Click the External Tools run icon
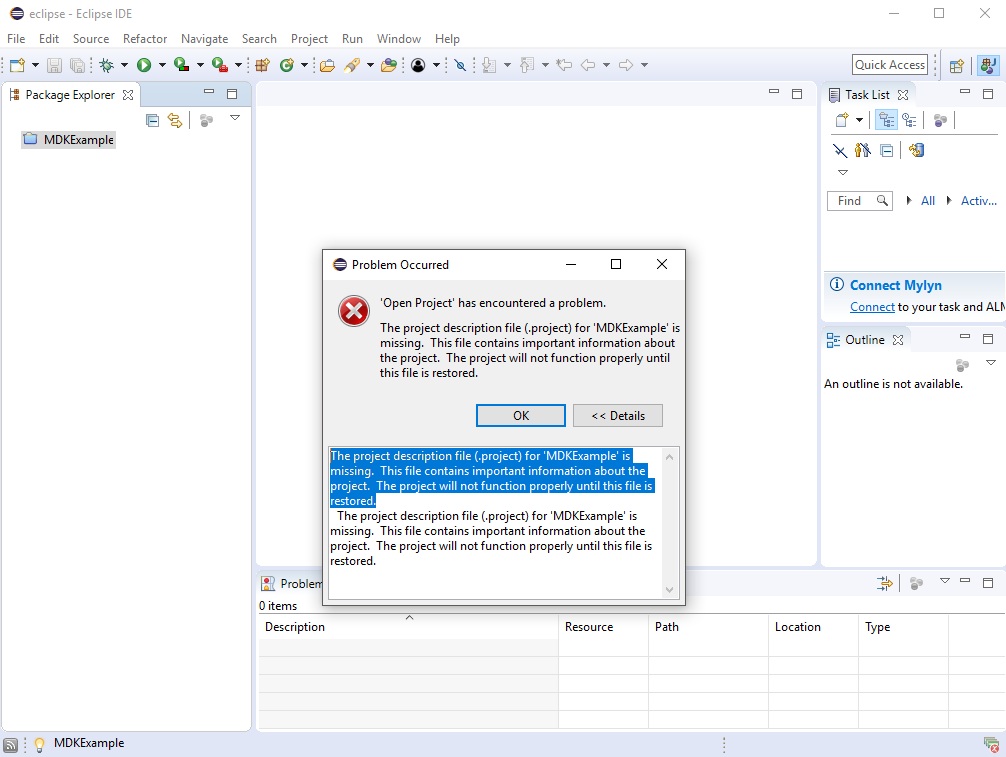The width and height of the screenshot is (1006, 757). pyautogui.click(x=219, y=65)
